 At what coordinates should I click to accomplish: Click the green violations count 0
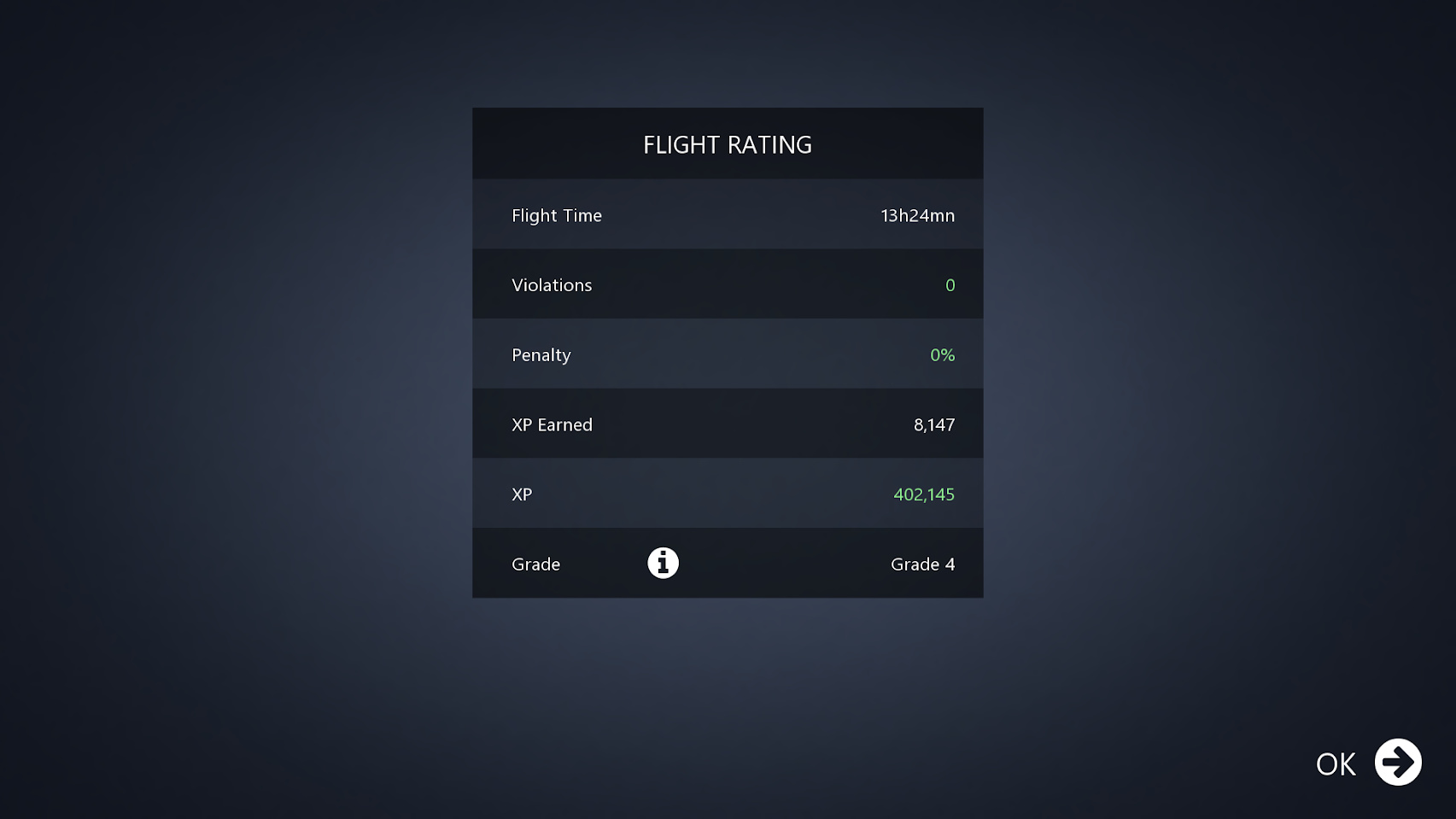coord(950,285)
